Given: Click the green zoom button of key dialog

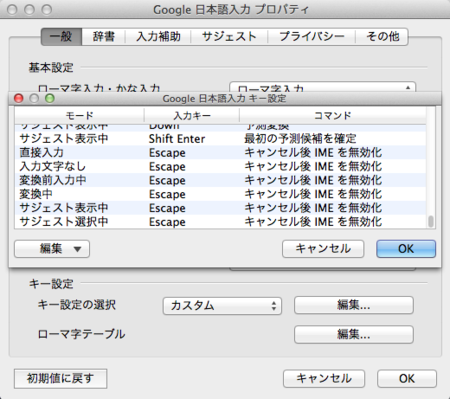Looking at the screenshot, I should [x=50, y=98].
